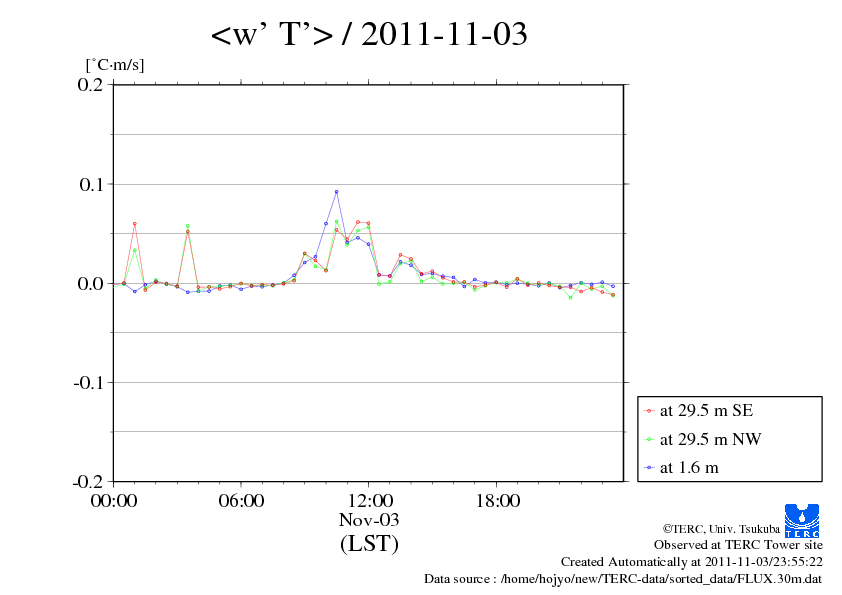842x595 pixels.
Task: Click the 18:00 x-axis label
Action: pyautogui.click(x=498, y=501)
